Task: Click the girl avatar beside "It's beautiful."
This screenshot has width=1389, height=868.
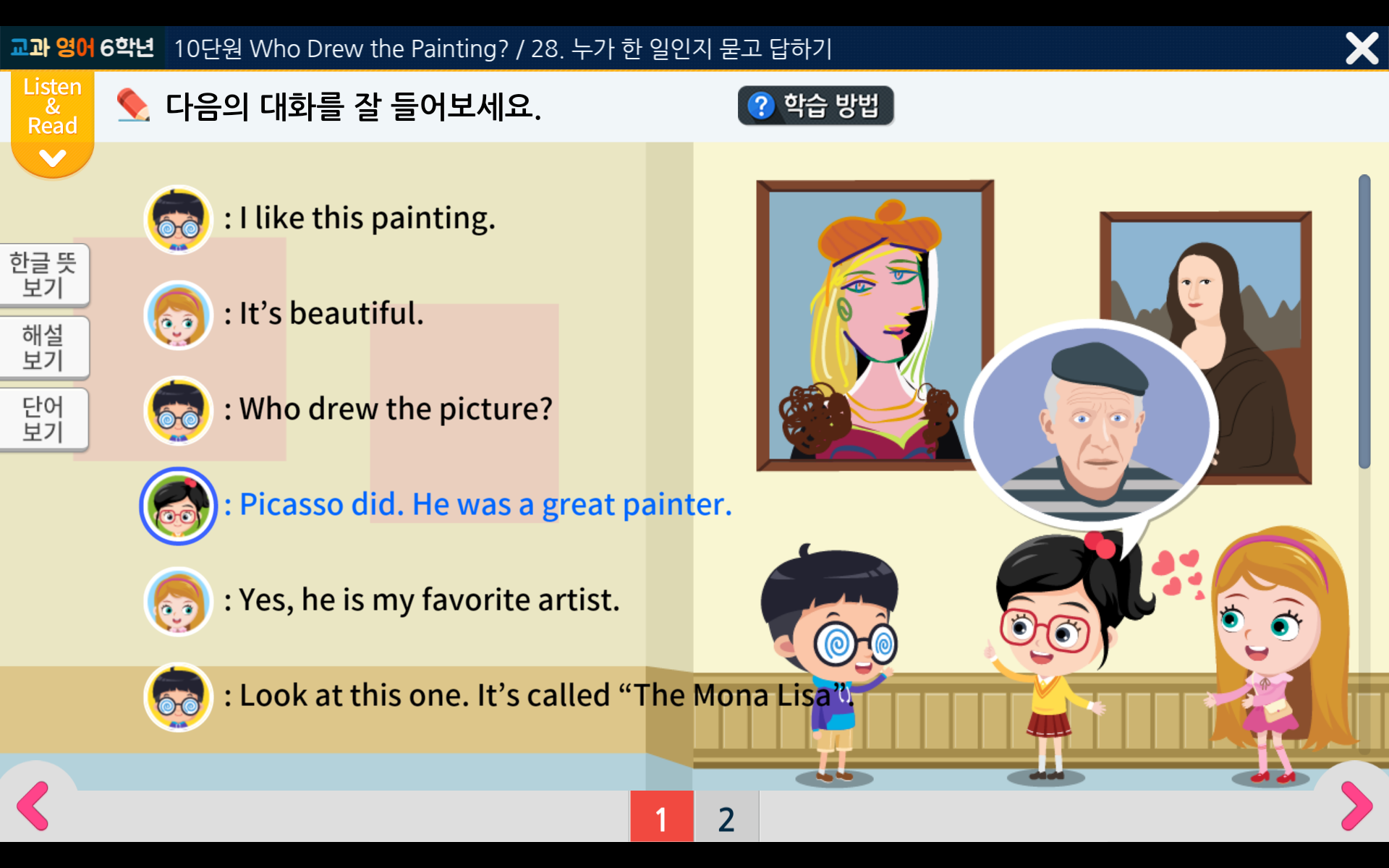Action: coord(178,315)
